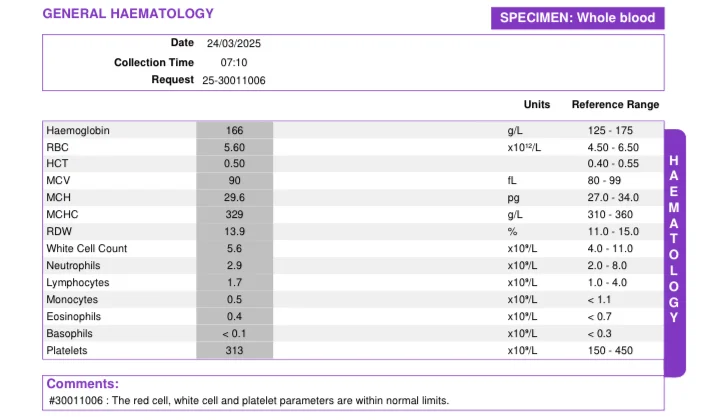Click the GENERAL HAEMATOLOGY heading
The width and height of the screenshot is (704, 420).
coord(128,13)
